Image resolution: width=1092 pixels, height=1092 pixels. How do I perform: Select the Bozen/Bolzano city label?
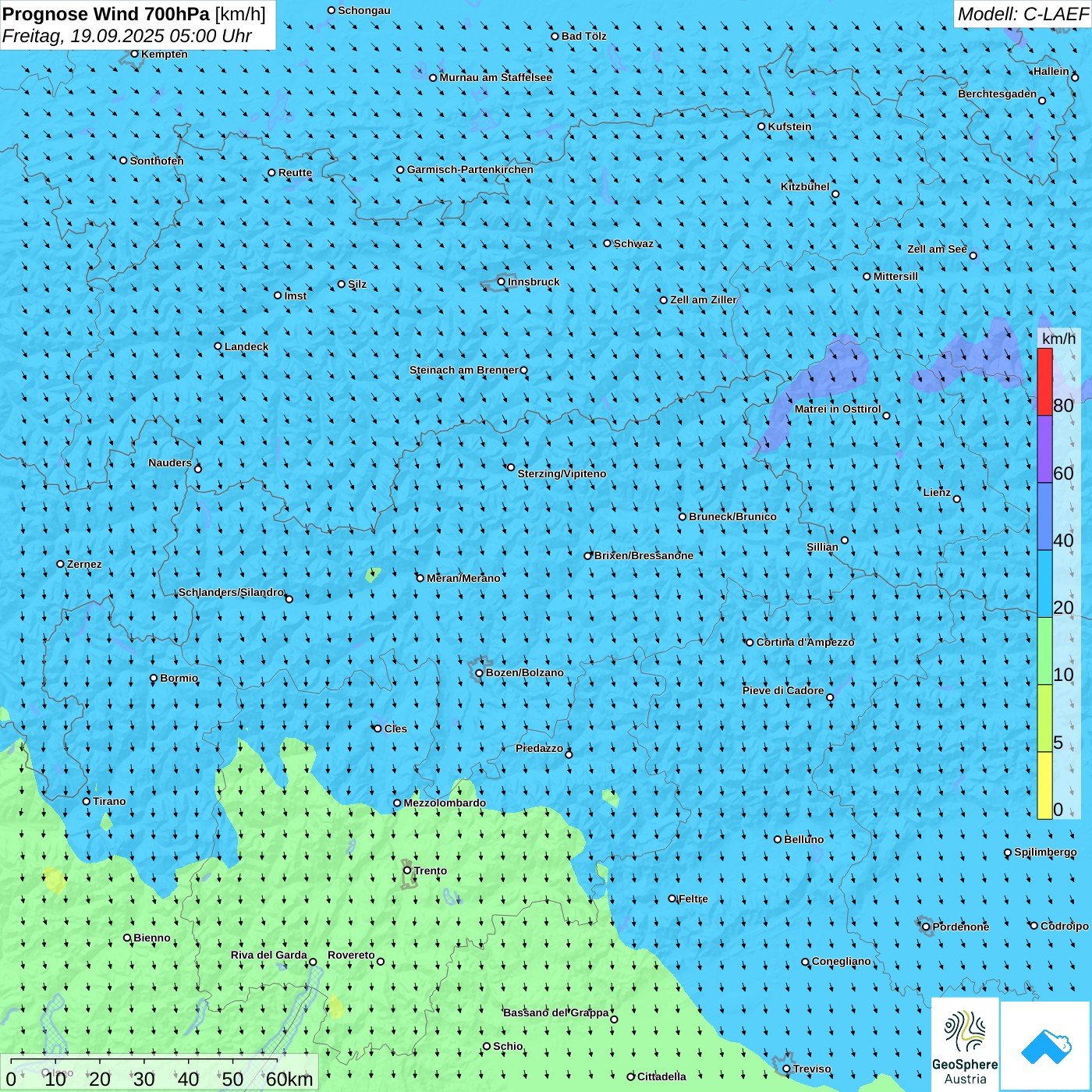[524, 672]
